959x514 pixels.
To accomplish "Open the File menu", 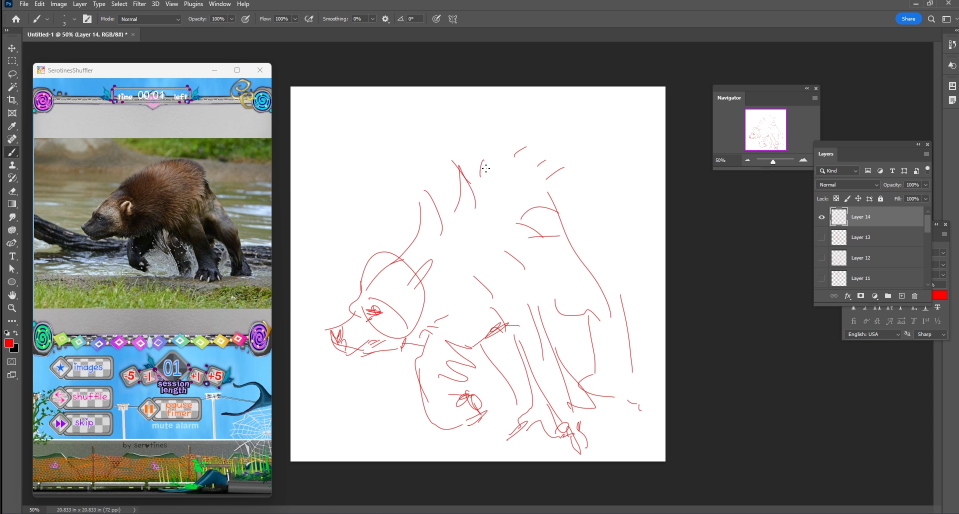I will pos(24,4).
